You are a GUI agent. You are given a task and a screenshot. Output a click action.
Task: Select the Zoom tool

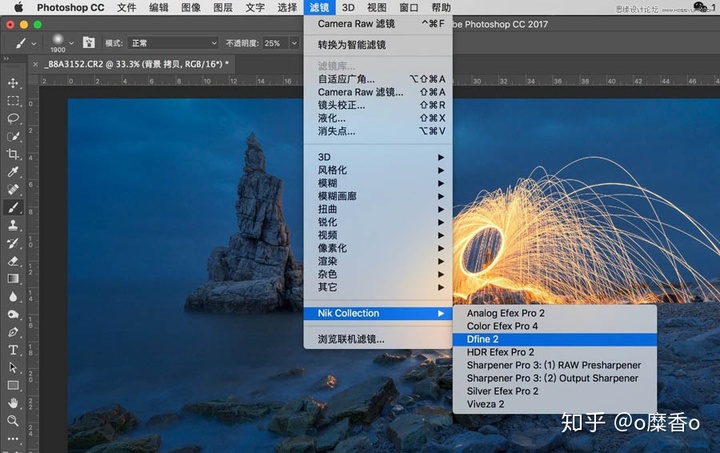13,420
